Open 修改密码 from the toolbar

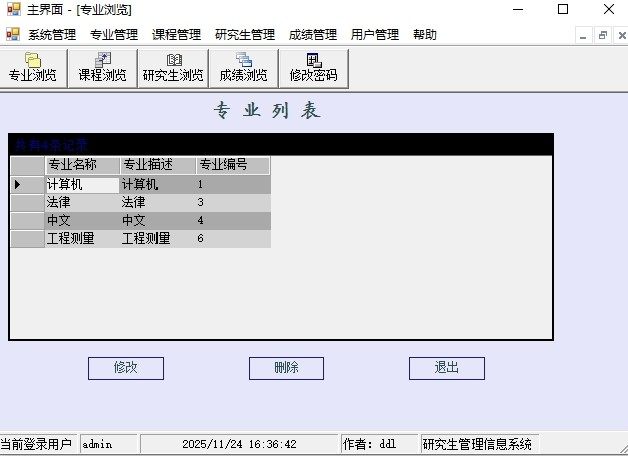(314, 68)
